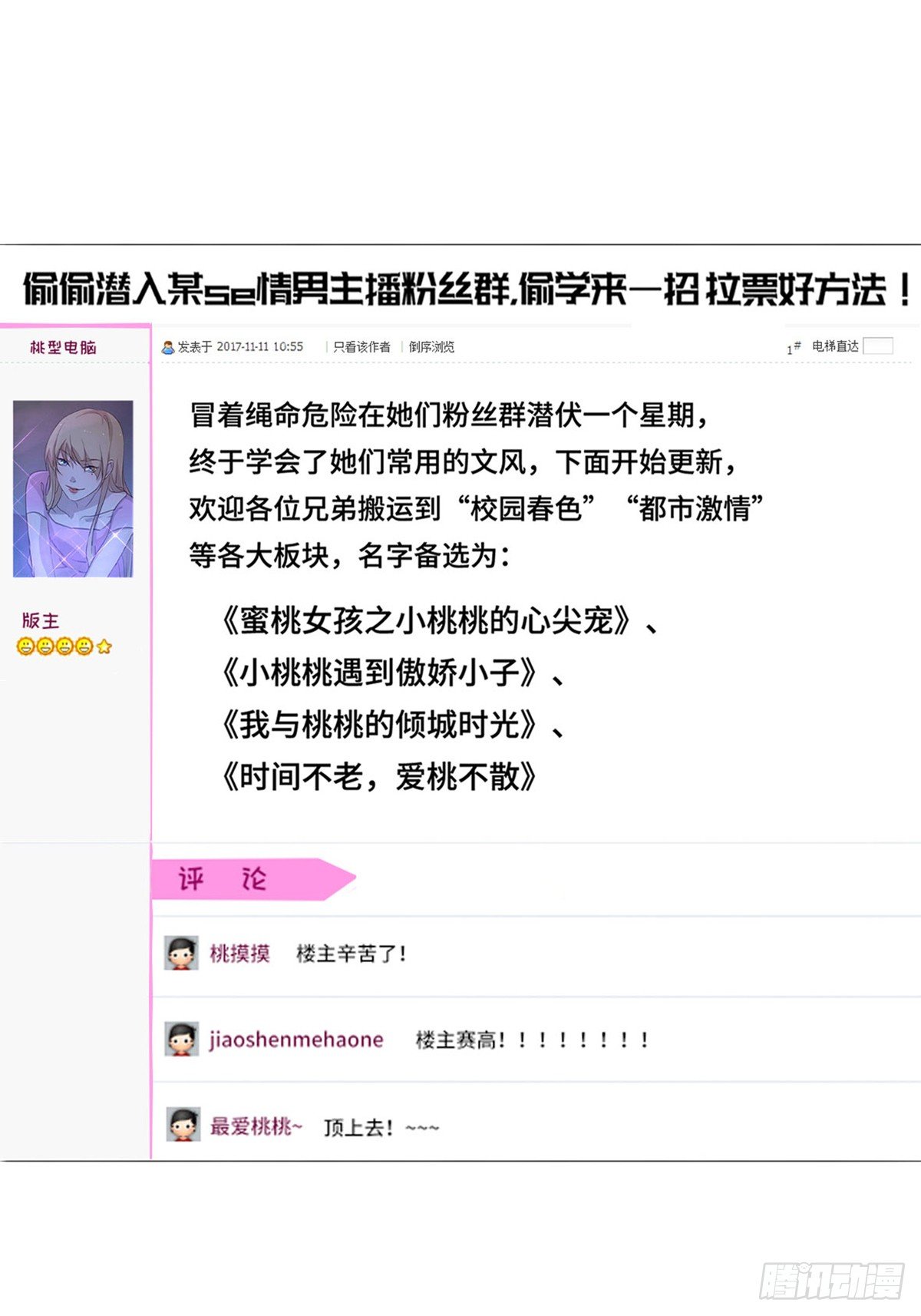Click the jiaoshenmehaone username link
The width and height of the screenshot is (921, 1316).
coord(296,1040)
